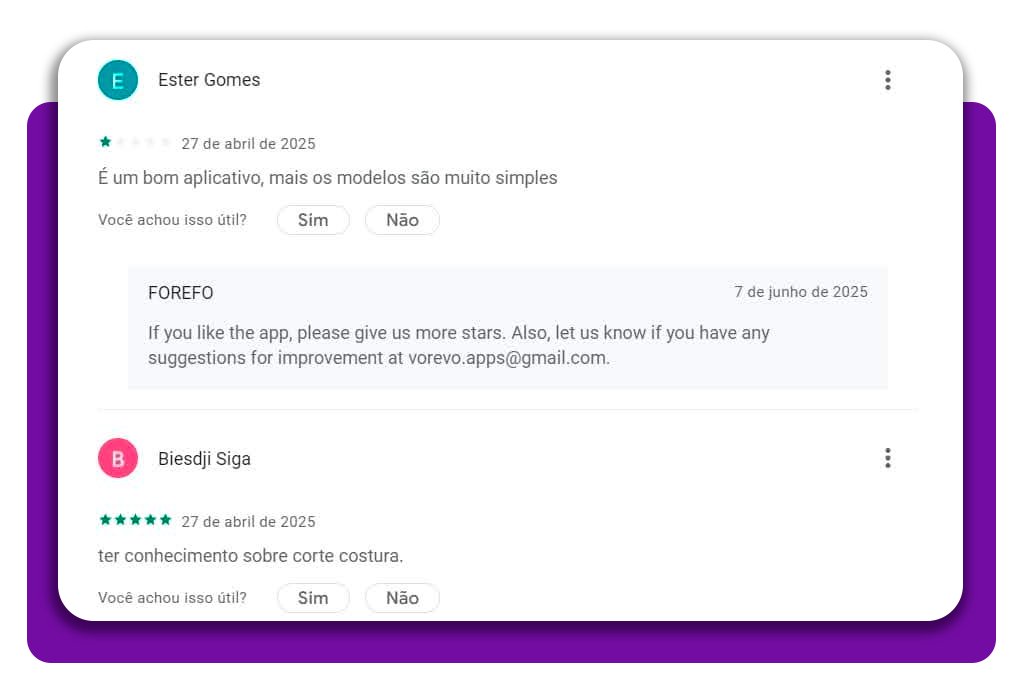Mark Ester Gomes' review as helpful with Sim
The width and height of the screenshot is (1024, 693).
pos(313,220)
